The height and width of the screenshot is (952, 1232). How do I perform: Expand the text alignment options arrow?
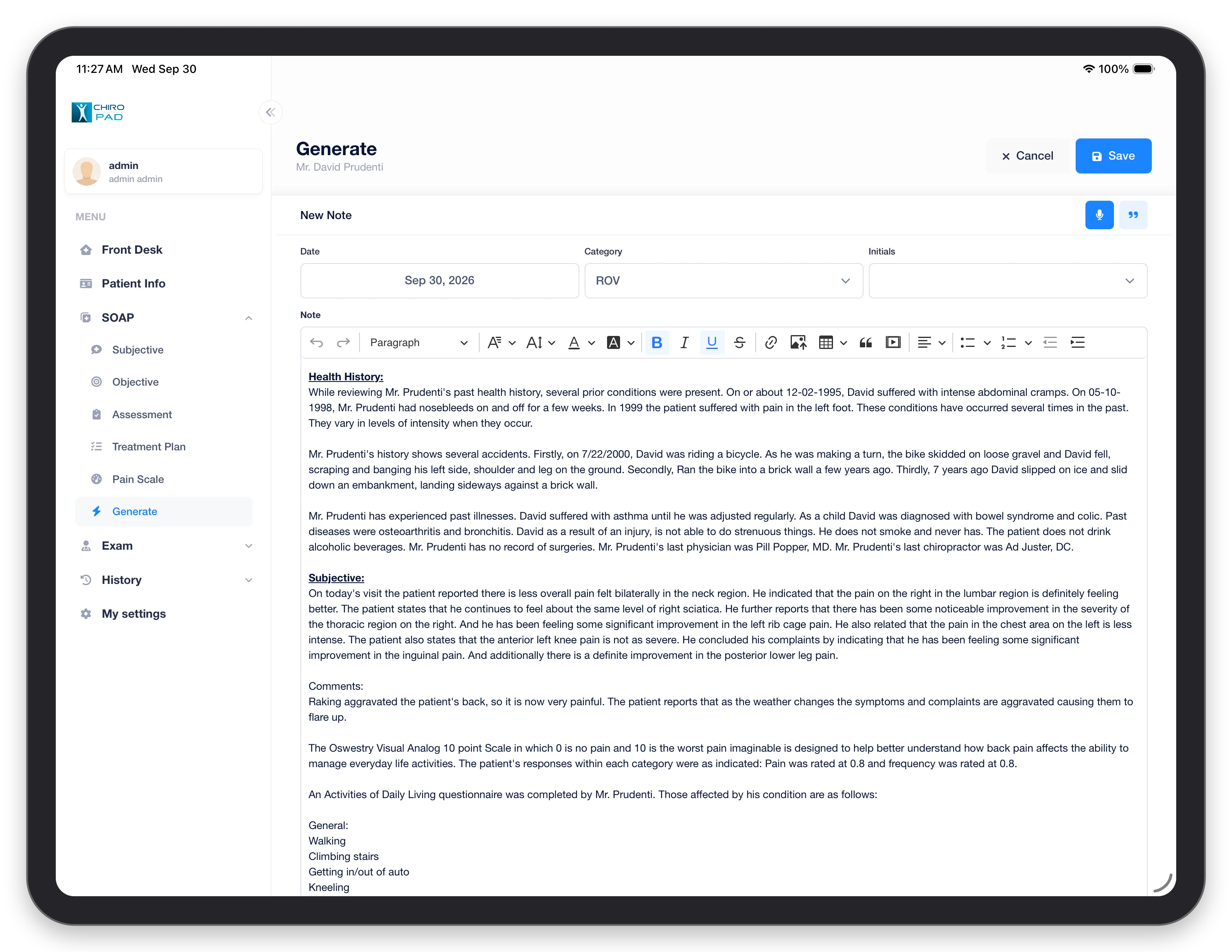click(x=942, y=342)
